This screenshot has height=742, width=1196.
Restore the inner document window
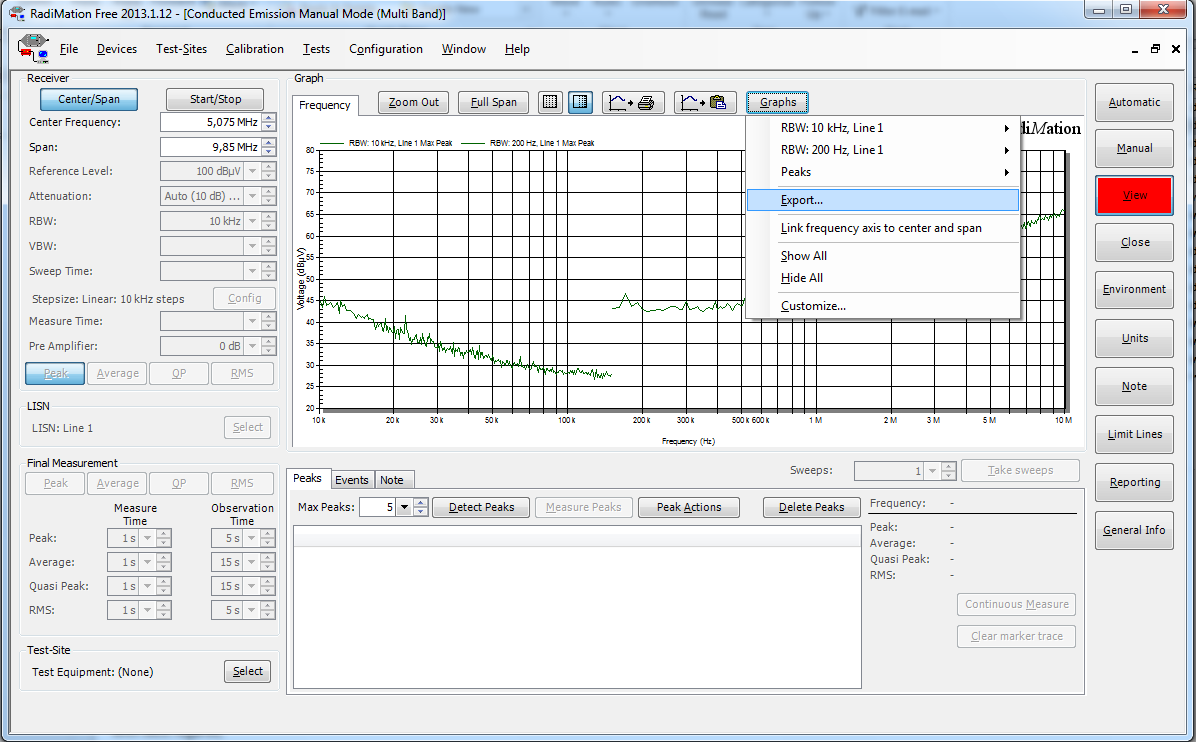[x=1156, y=49]
